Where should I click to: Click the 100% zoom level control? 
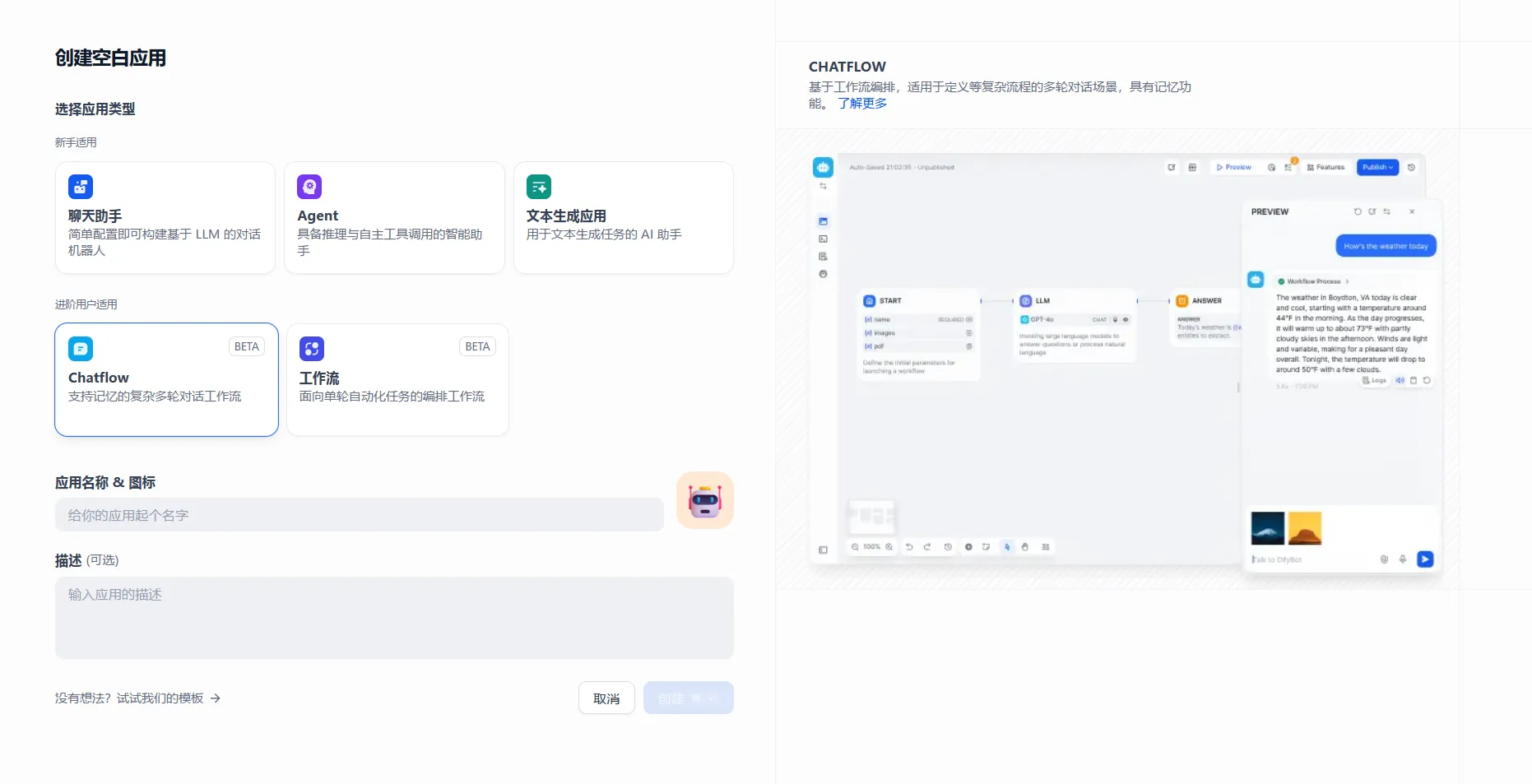(871, 547)
